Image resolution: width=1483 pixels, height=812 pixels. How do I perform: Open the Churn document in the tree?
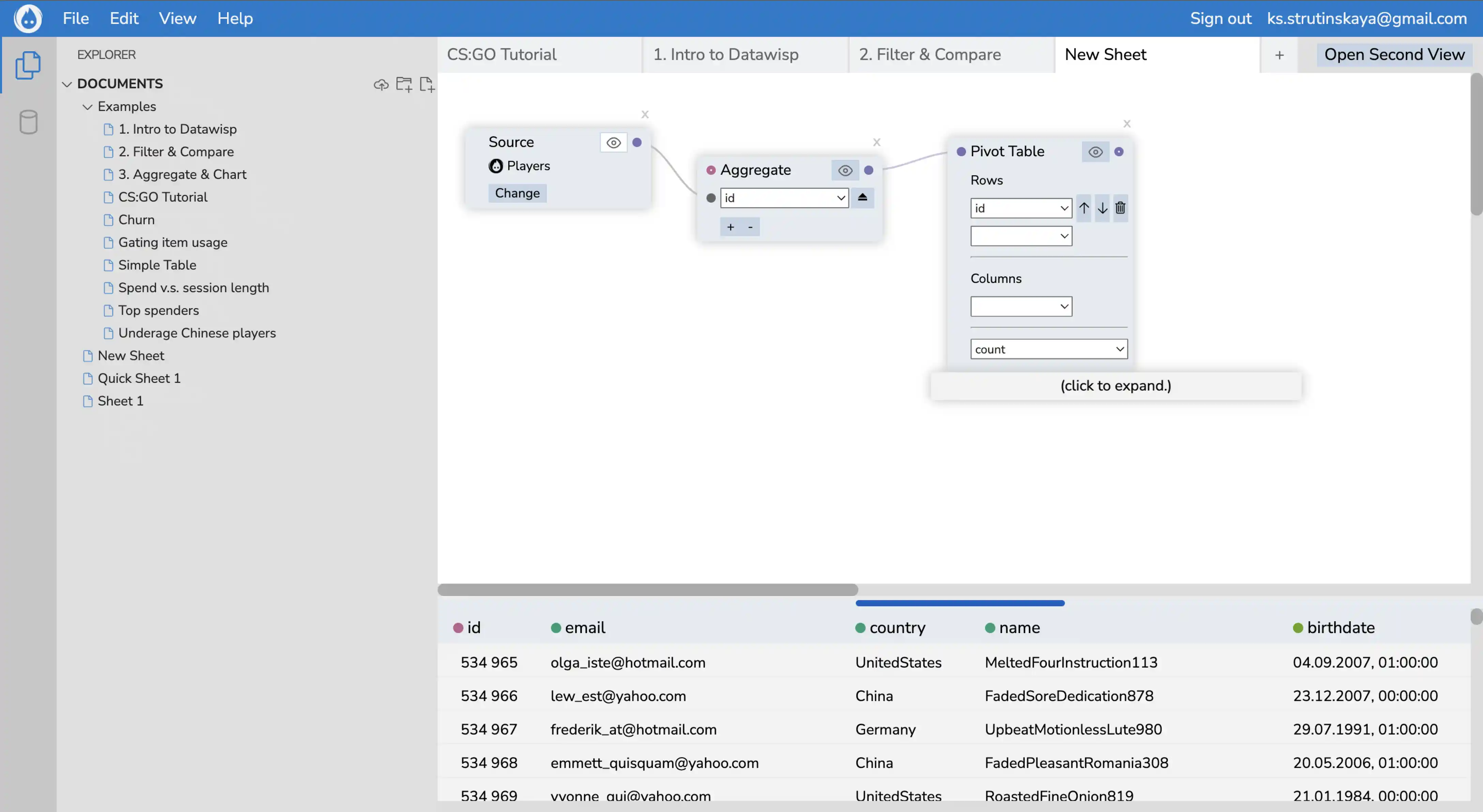(136, 220)
